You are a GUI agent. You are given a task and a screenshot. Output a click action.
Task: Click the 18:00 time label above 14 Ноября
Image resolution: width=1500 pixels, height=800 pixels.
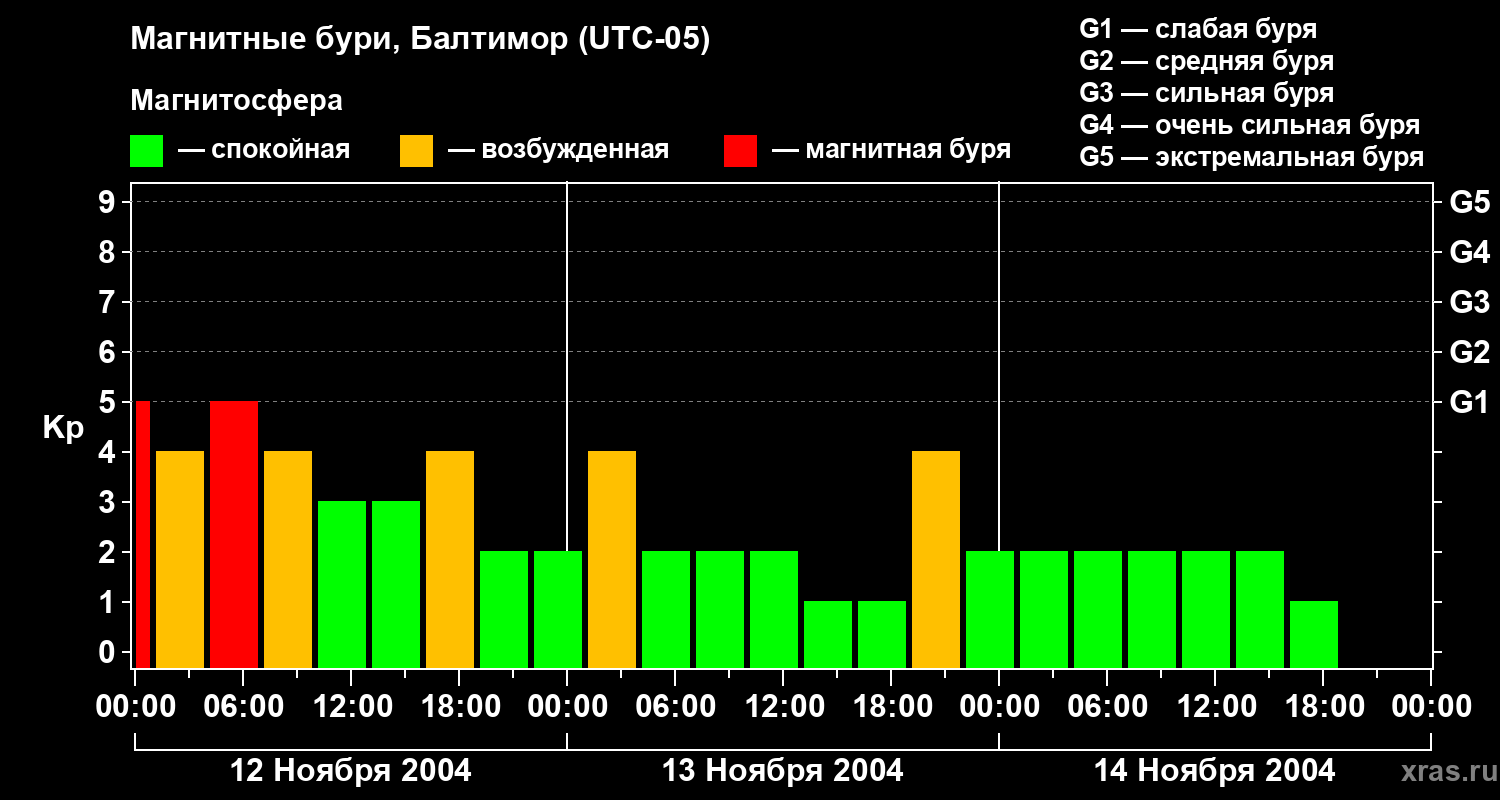1323,707
